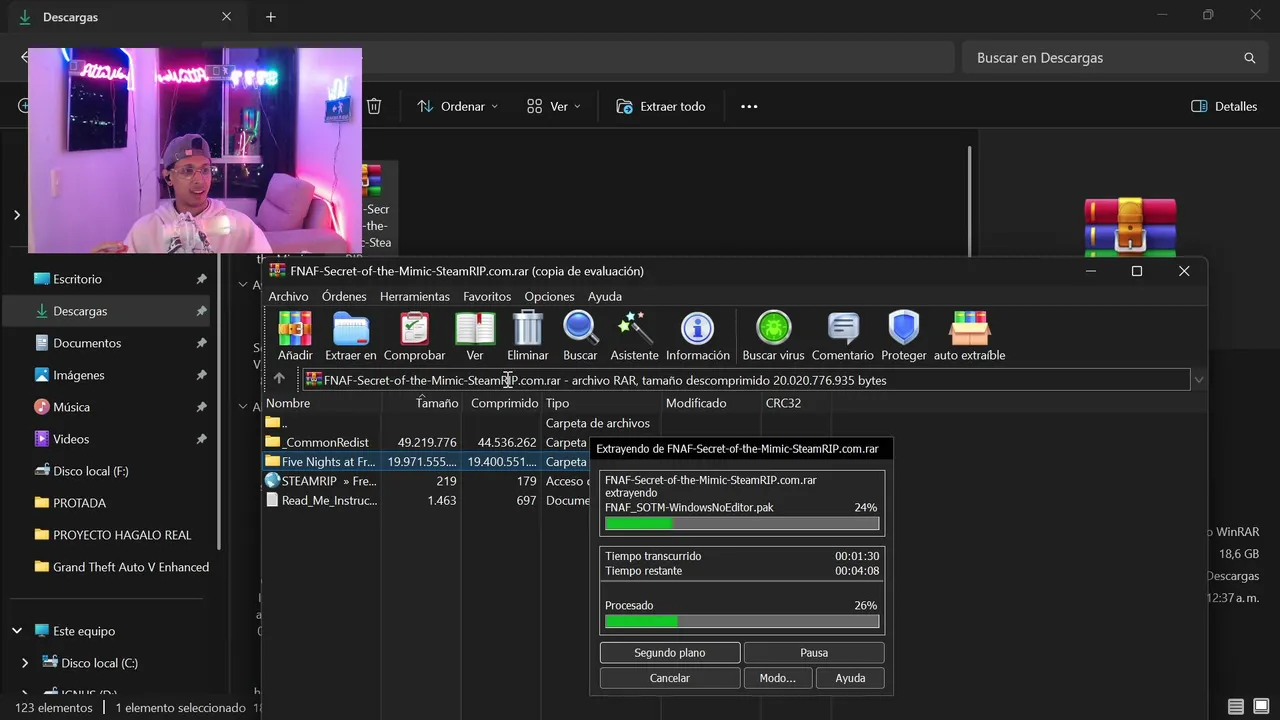Screen dimensions: 1280x720
Task: Open the Ayuda menu in WinRAR
Action: click(x=605, y=296)
